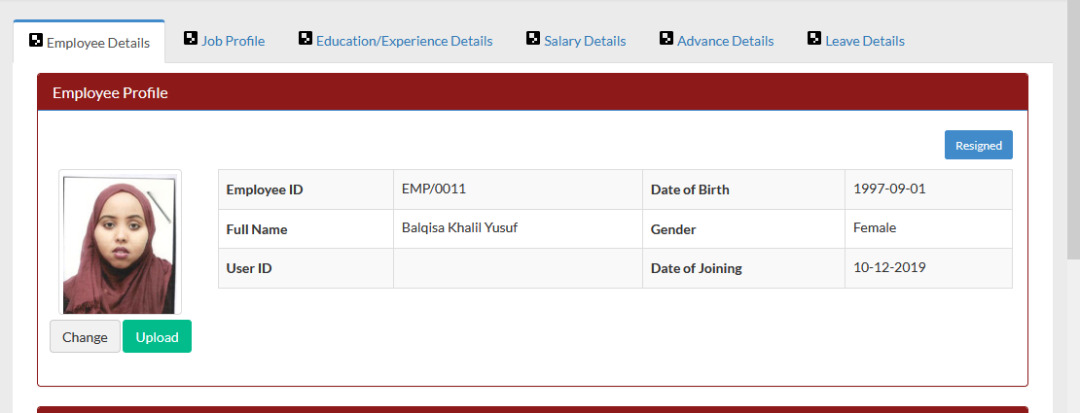Image resolution: width=1080 pixels, height=413 pixels.
Task: Click the icon next to Job Profile
Action: click(x=191, y=39)
